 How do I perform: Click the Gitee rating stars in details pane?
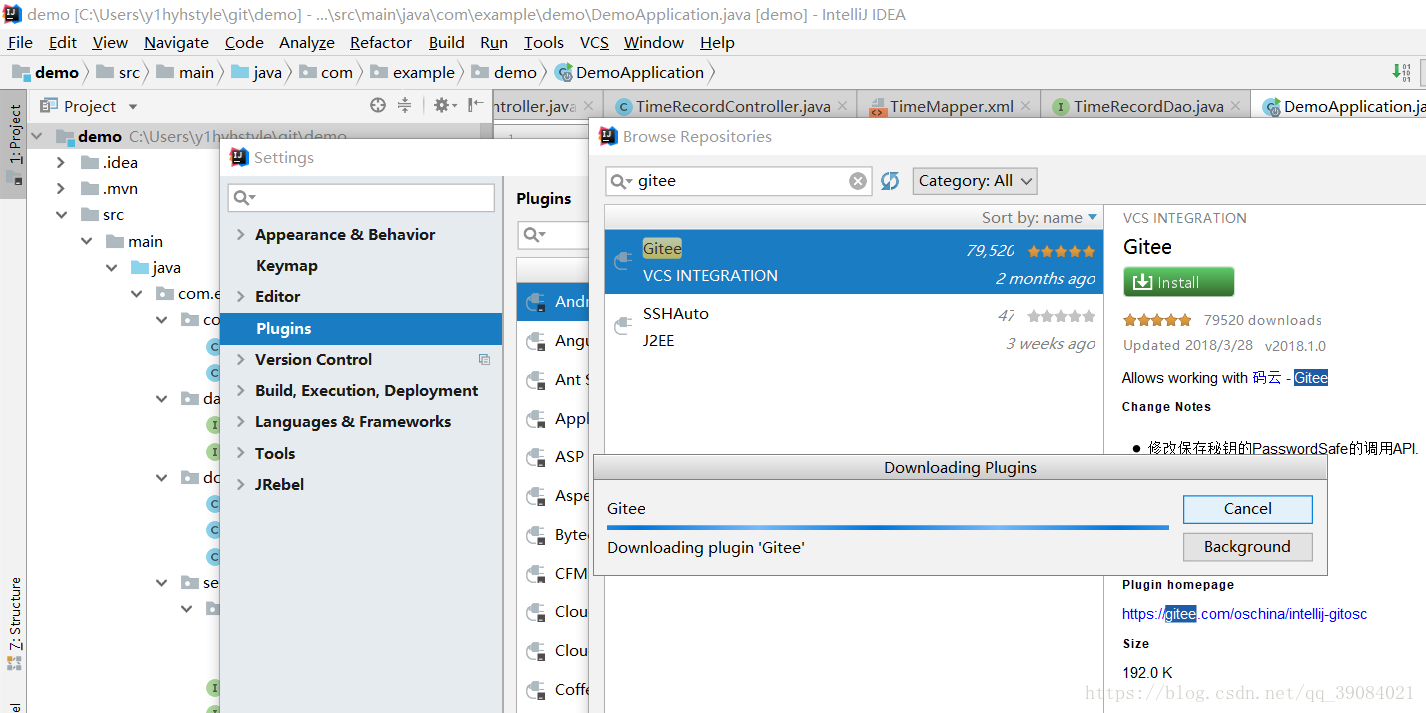pyautogui.click(x=1157, y=320)
